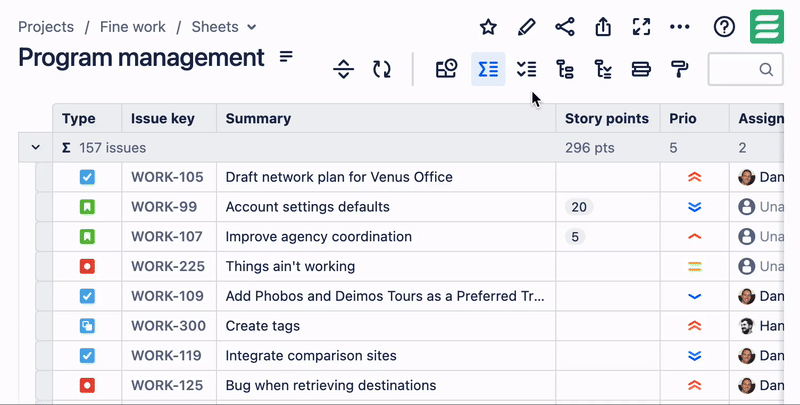This screenshot has width=800, height=405.
Task: Click the hierarchy checklist tree icon
Action: point(603,69)
